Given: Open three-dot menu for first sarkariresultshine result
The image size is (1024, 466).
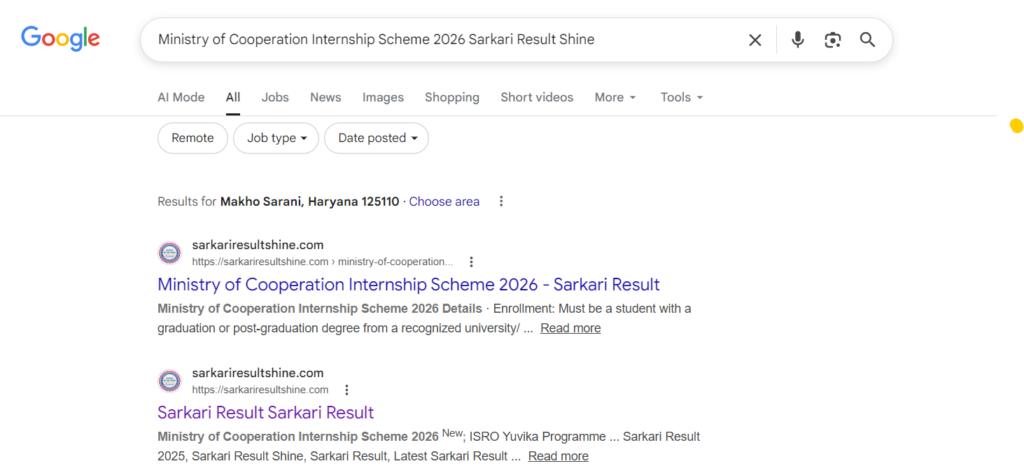Looking at the screenshot, I should tap(471, 262).
